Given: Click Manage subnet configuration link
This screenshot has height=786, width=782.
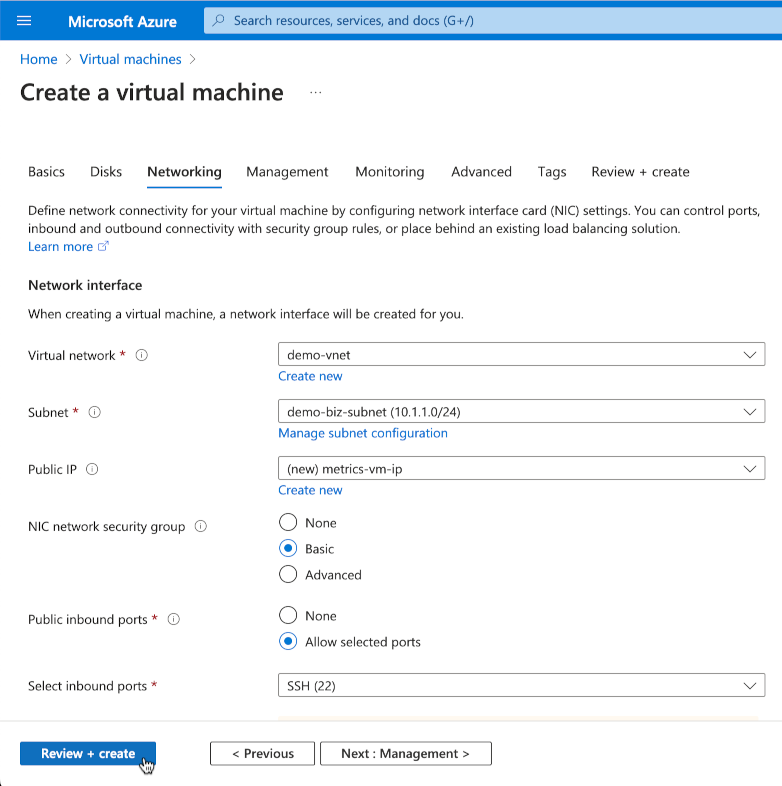Looking at the screenshot, I should tap(363, 433).
